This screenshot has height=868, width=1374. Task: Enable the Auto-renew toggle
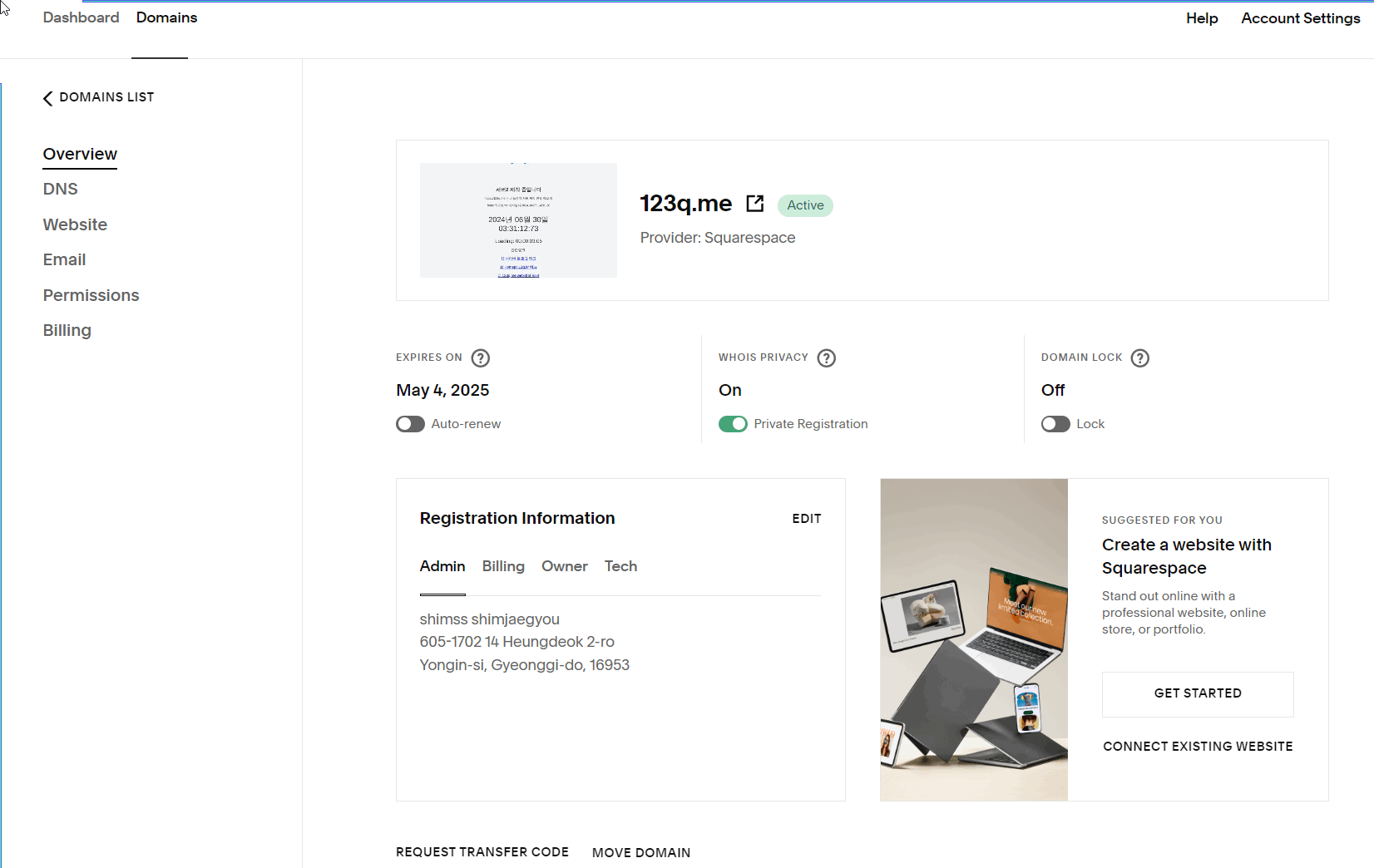click(x=411, y=424)
